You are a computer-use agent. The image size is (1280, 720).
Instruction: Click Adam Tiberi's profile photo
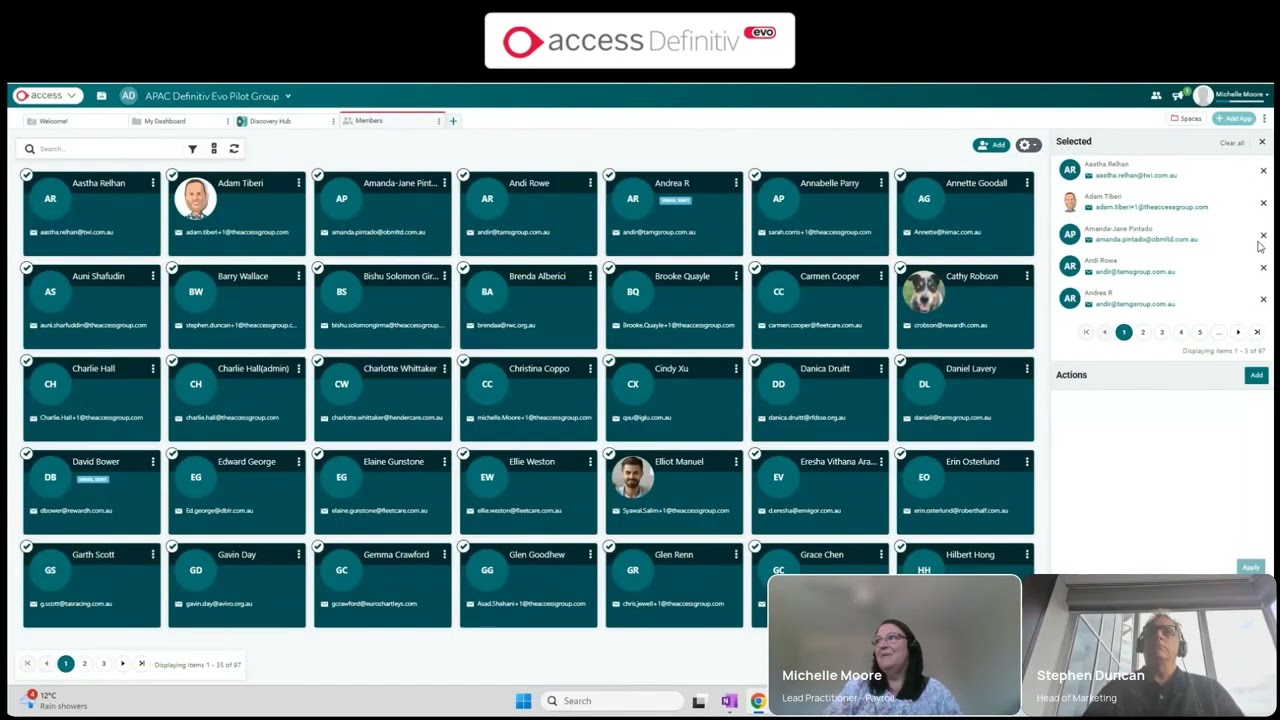click(x=195, y=199)
